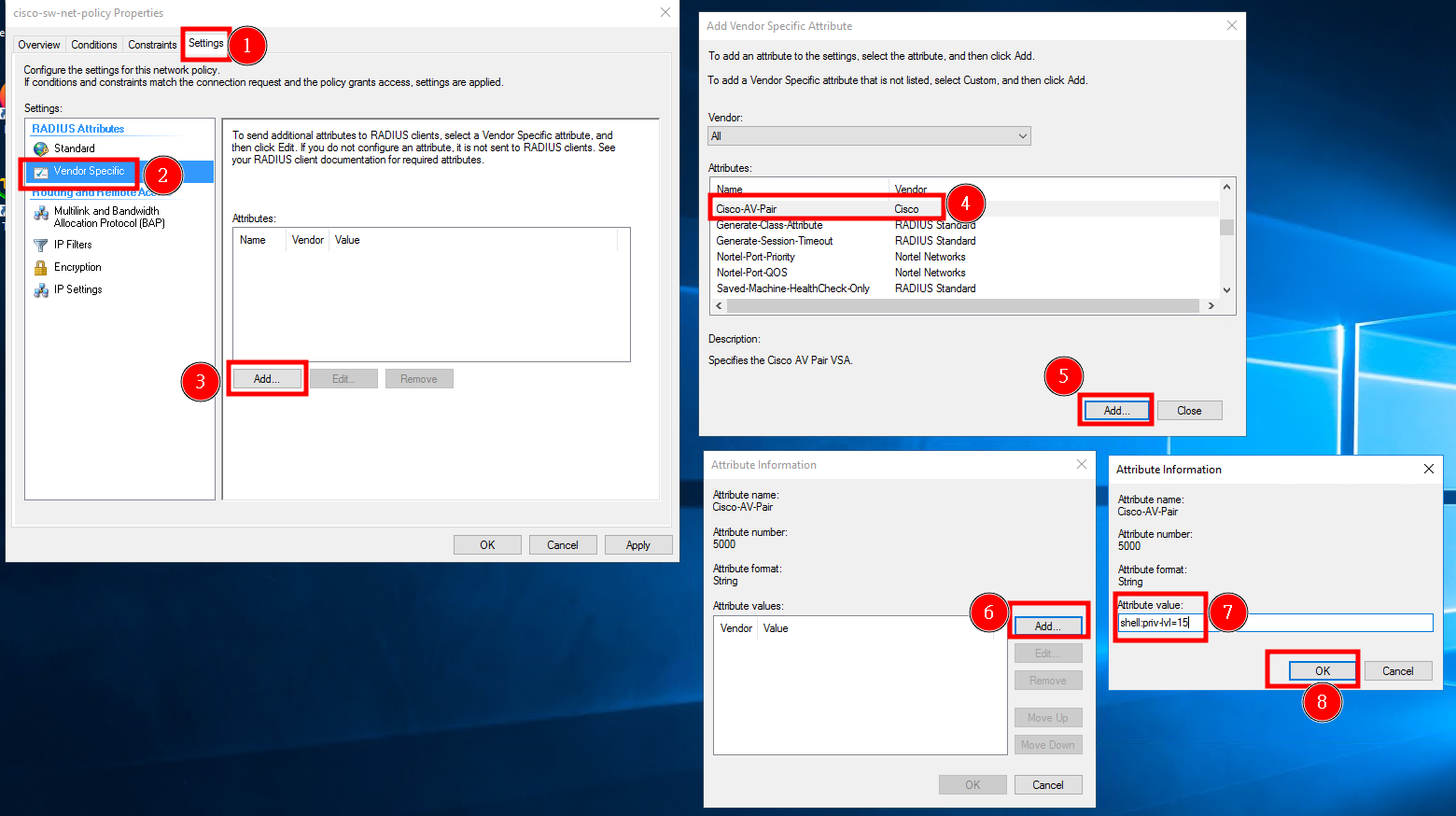The image size is (1456, 816).
Task: Confirm attribute value with OK
Action: click(1323, 670)
